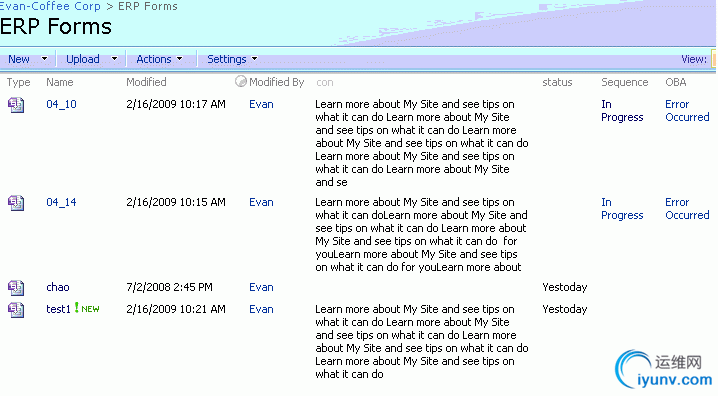Click the 04_10 row document type icon

(x=16, y=105)
